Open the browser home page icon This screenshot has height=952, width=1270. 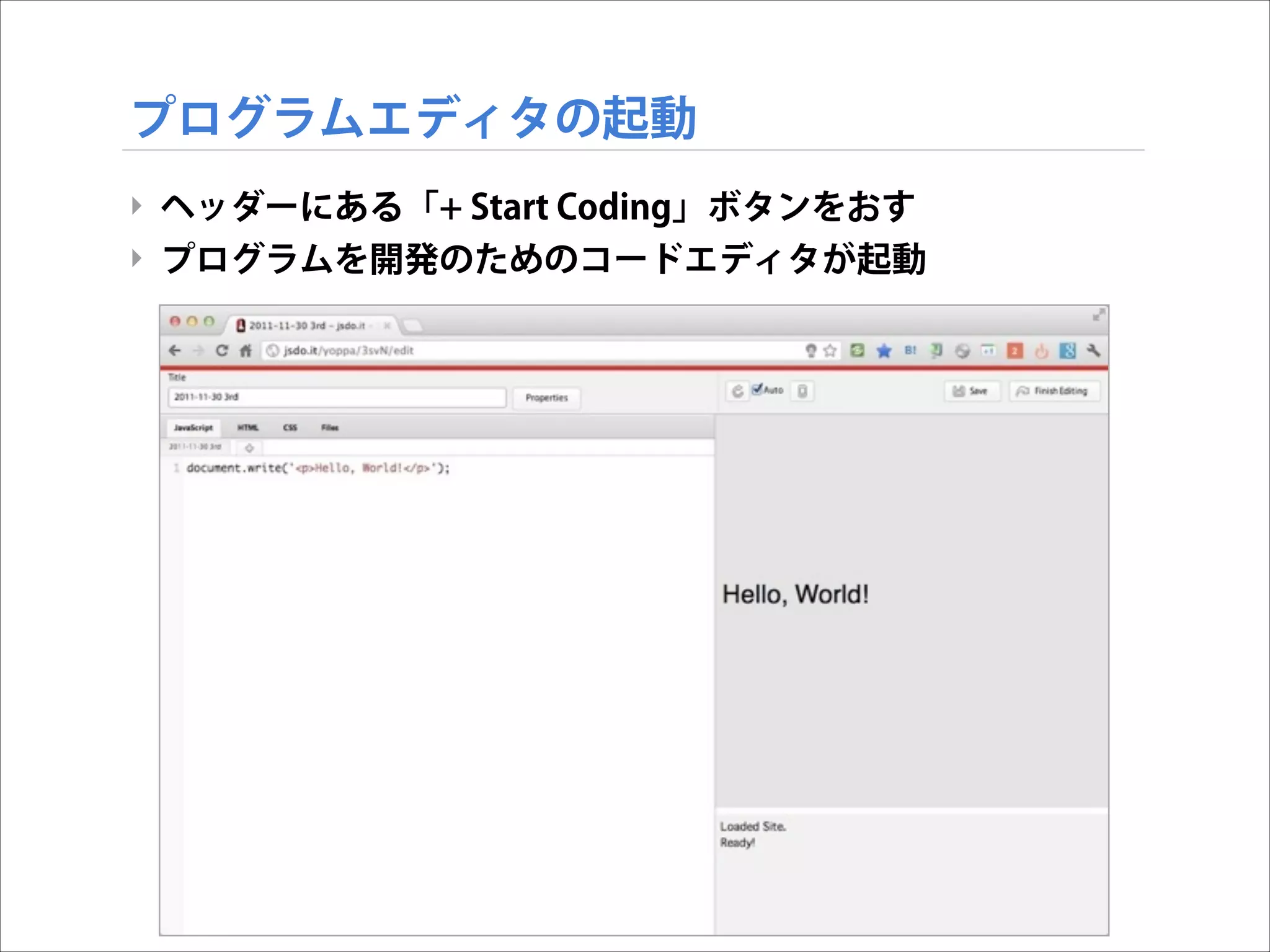[x=246, y=351]
